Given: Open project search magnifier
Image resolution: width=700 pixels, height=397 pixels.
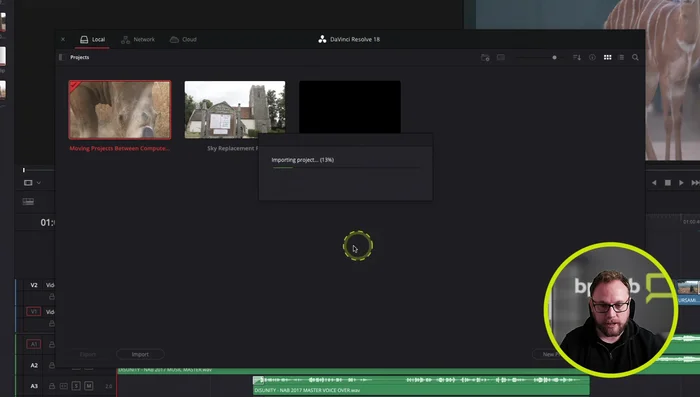Looking at the screenshot, I should pos(635,57).
